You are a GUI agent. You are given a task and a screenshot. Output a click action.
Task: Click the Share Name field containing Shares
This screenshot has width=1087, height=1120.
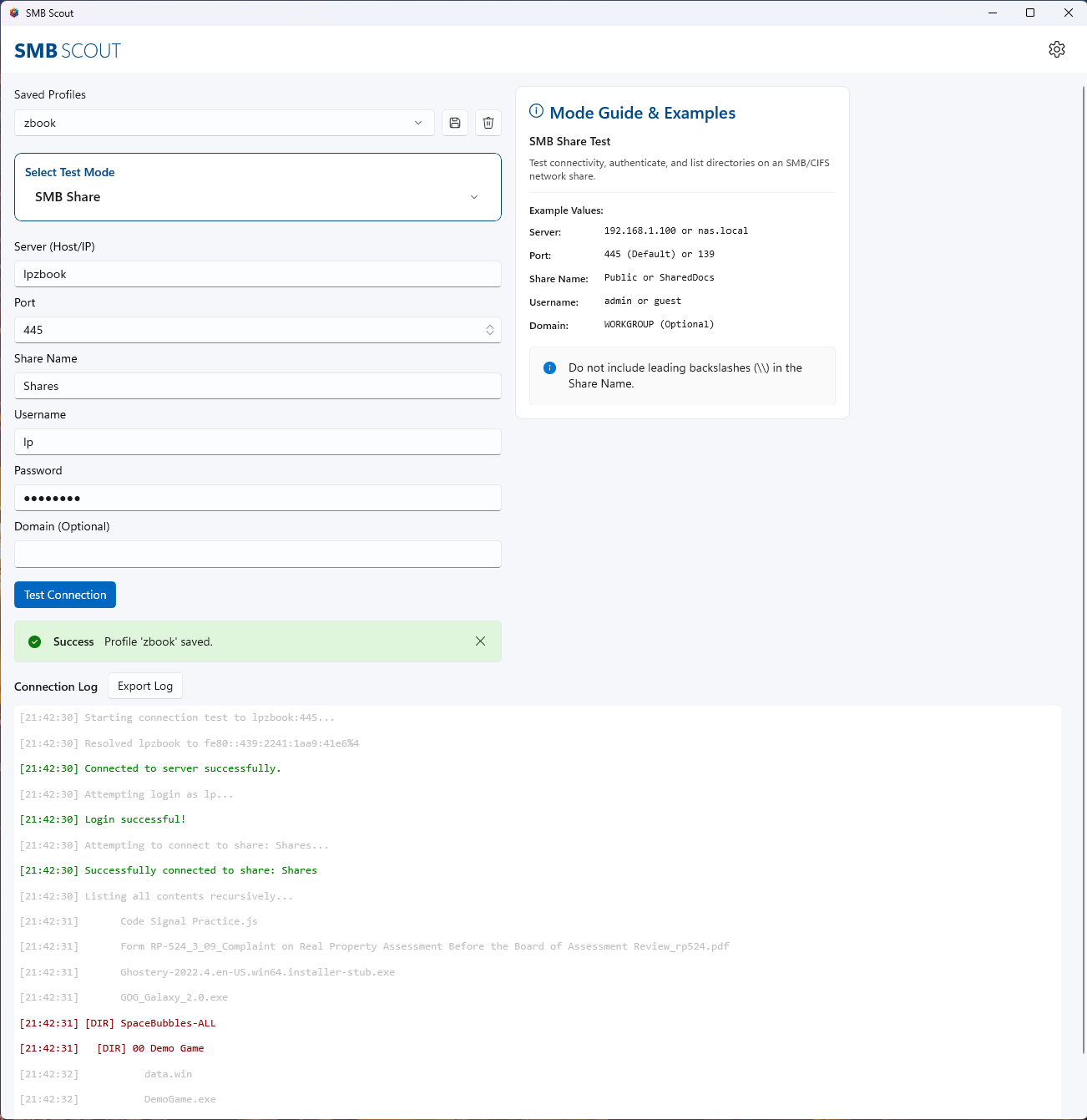pos(258,386)
